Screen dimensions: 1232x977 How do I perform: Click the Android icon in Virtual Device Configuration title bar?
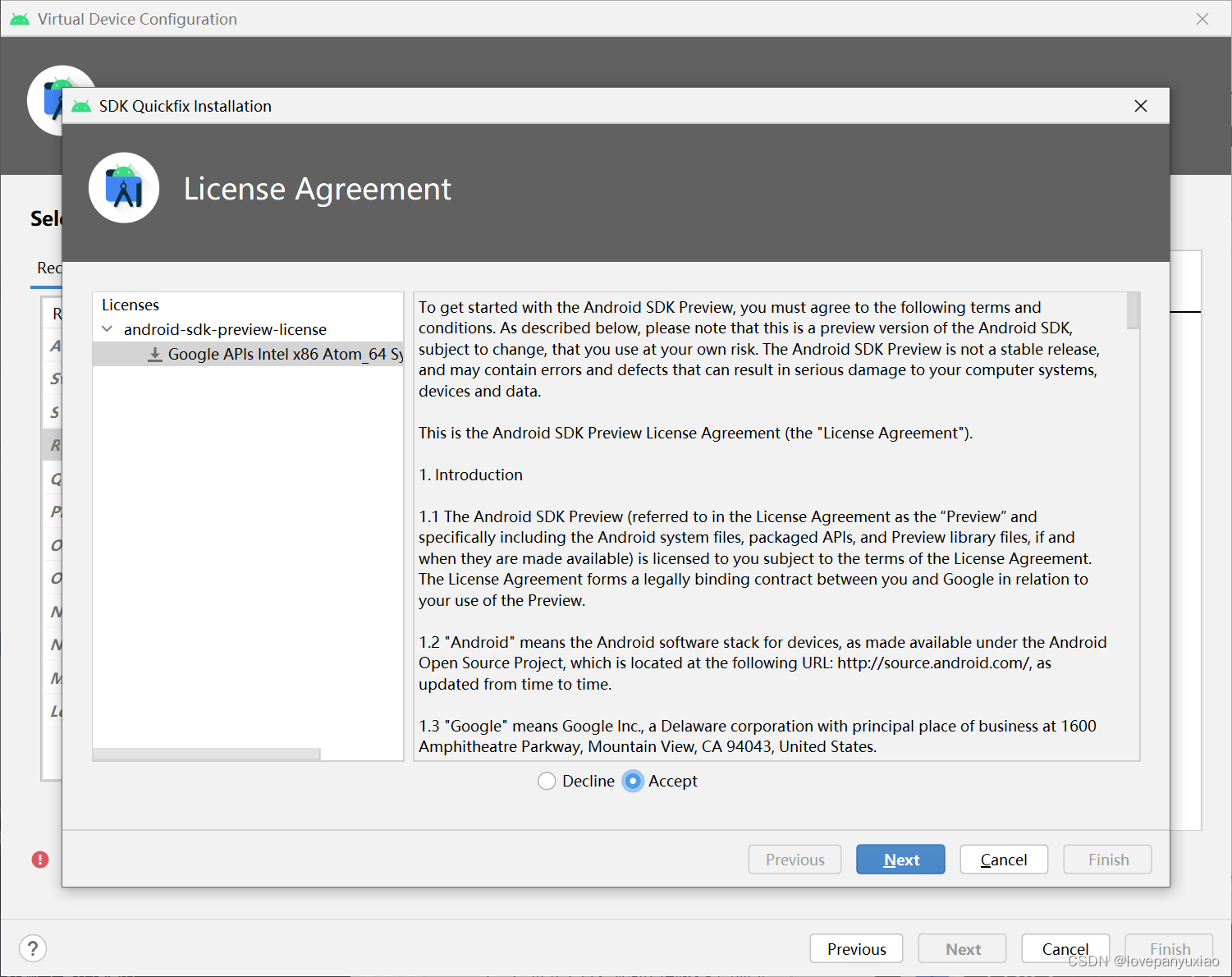click(x=20, y=19)
